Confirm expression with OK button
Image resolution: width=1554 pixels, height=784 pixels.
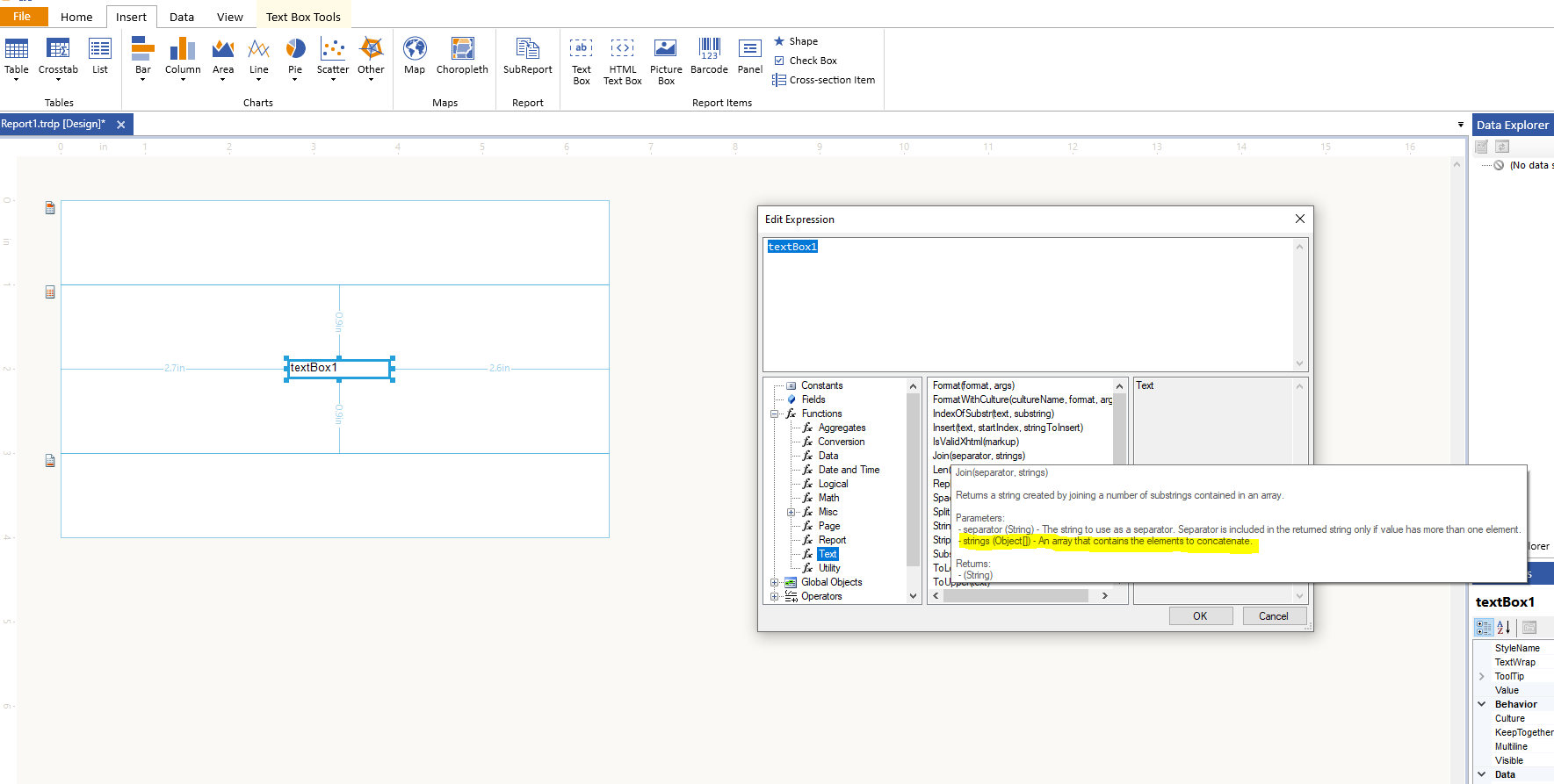1199,616
